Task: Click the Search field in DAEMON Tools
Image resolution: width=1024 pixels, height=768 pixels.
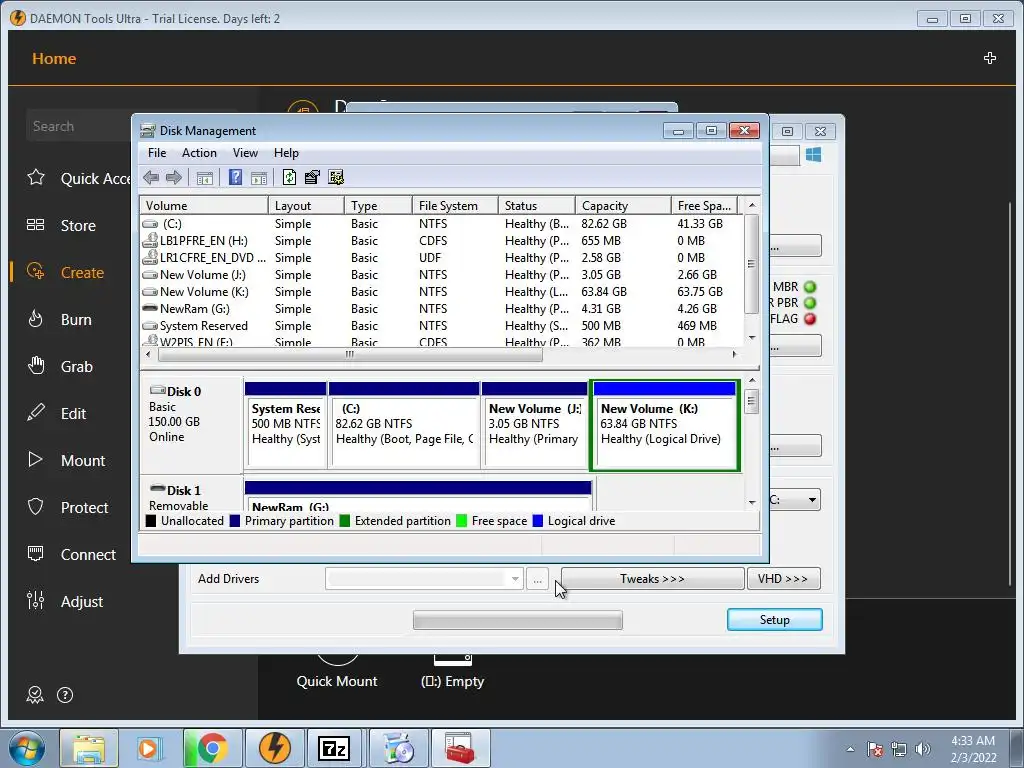Action: (78, 126)
